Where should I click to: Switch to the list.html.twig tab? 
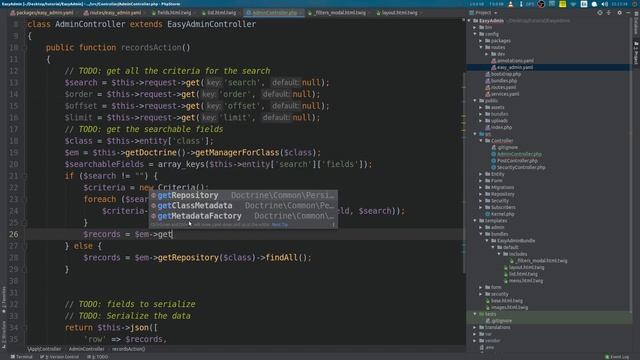coord(219,13)
